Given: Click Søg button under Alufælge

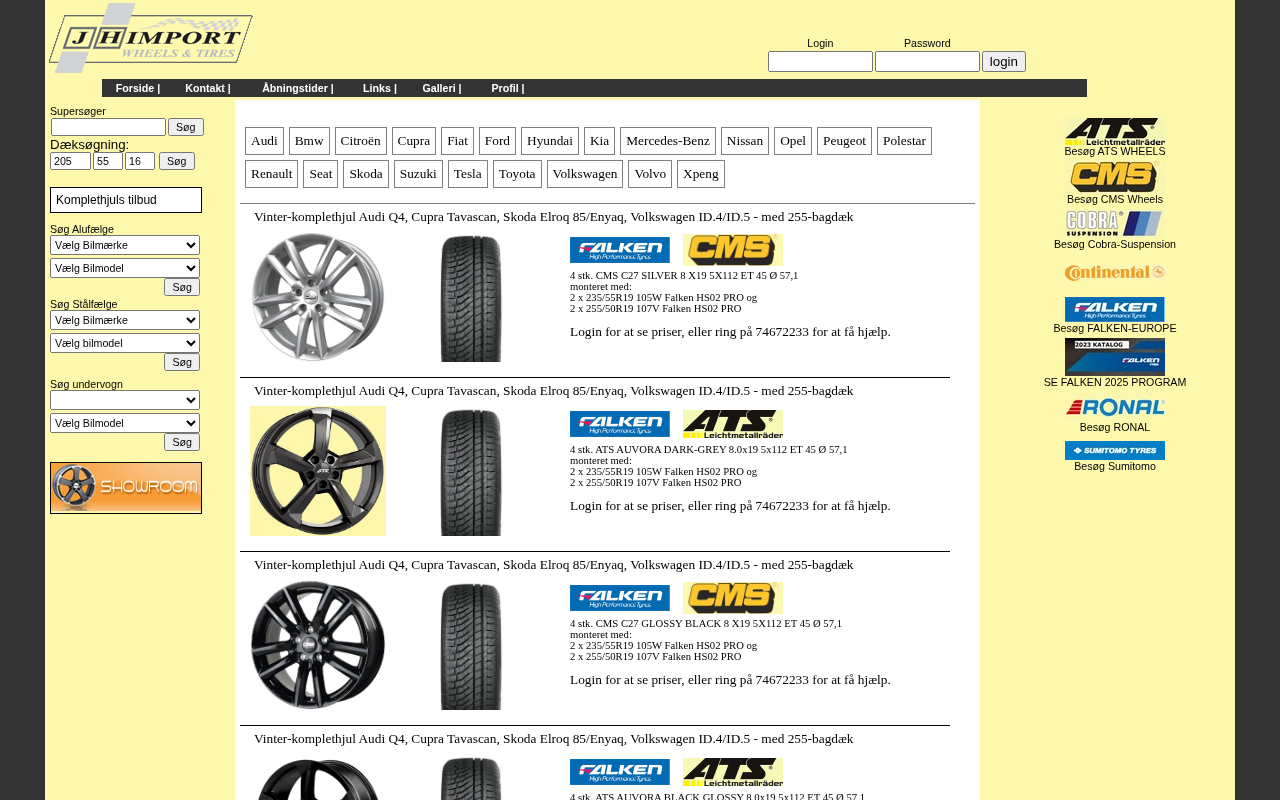Looking at the screenshot, I should click(182, 287).
